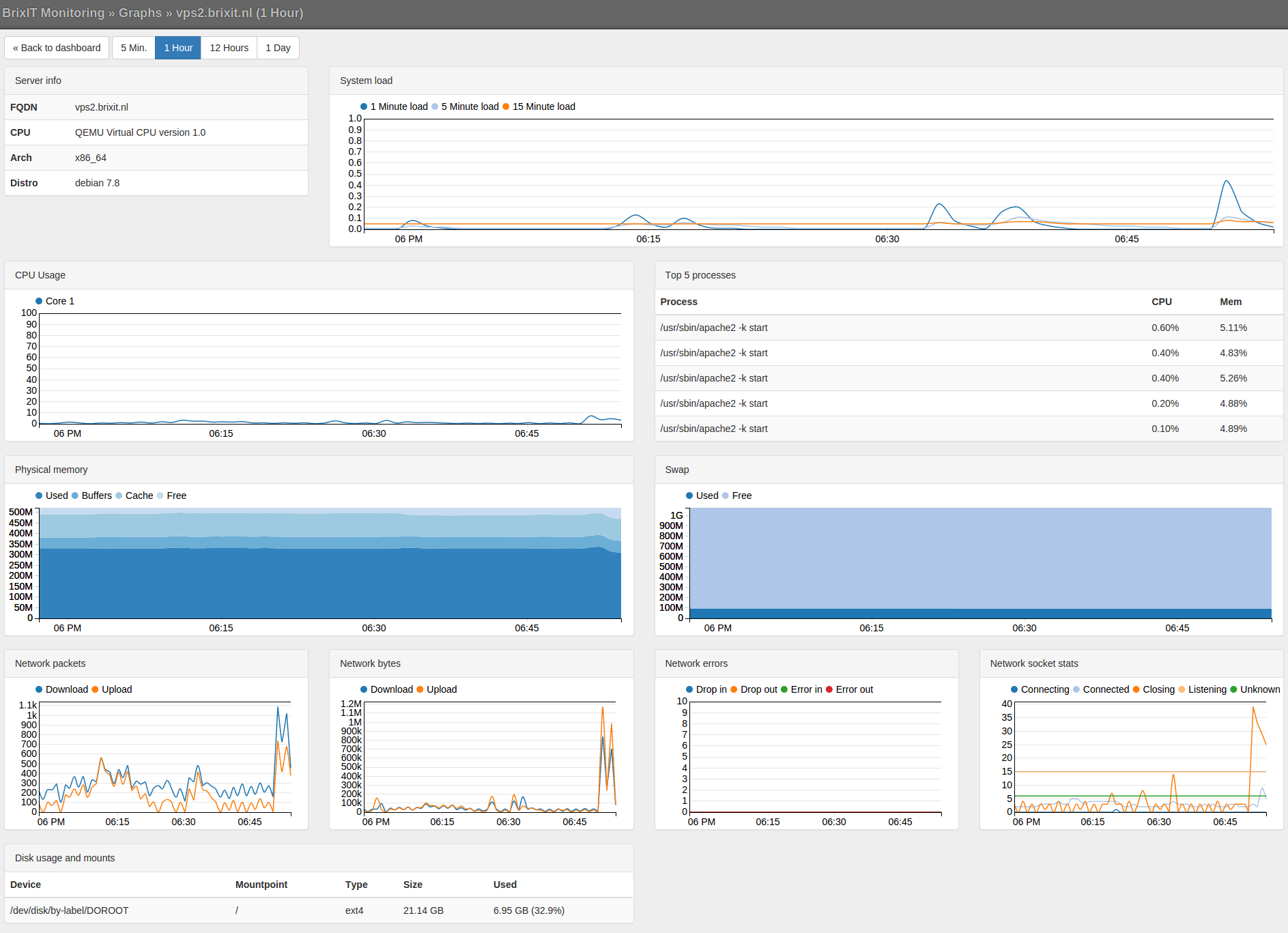
Task: Open the 1 Day view
Action: pos(277,47)
